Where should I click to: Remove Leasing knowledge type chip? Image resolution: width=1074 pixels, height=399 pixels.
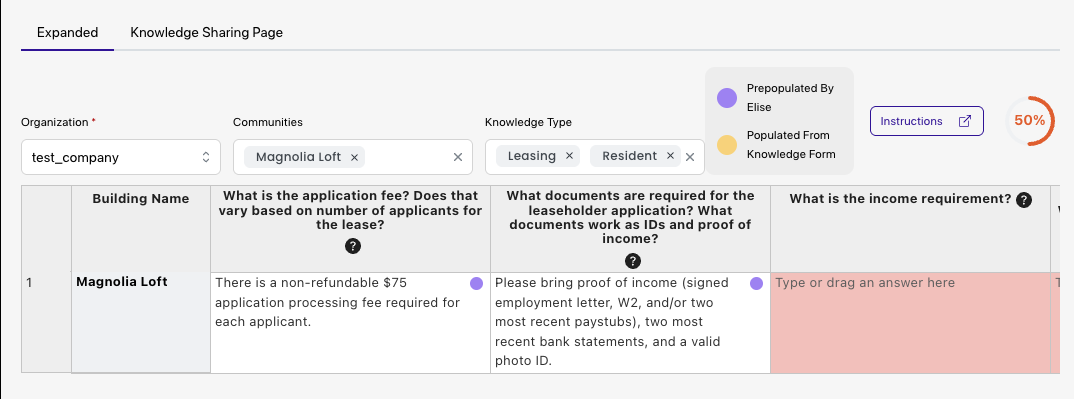click(569, 156)
